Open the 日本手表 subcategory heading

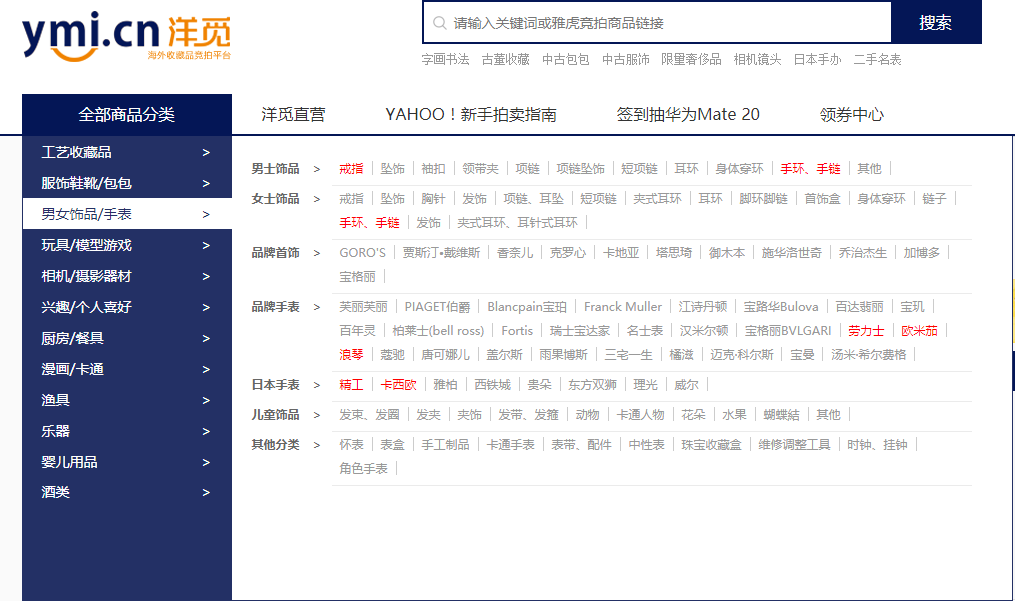275,385
